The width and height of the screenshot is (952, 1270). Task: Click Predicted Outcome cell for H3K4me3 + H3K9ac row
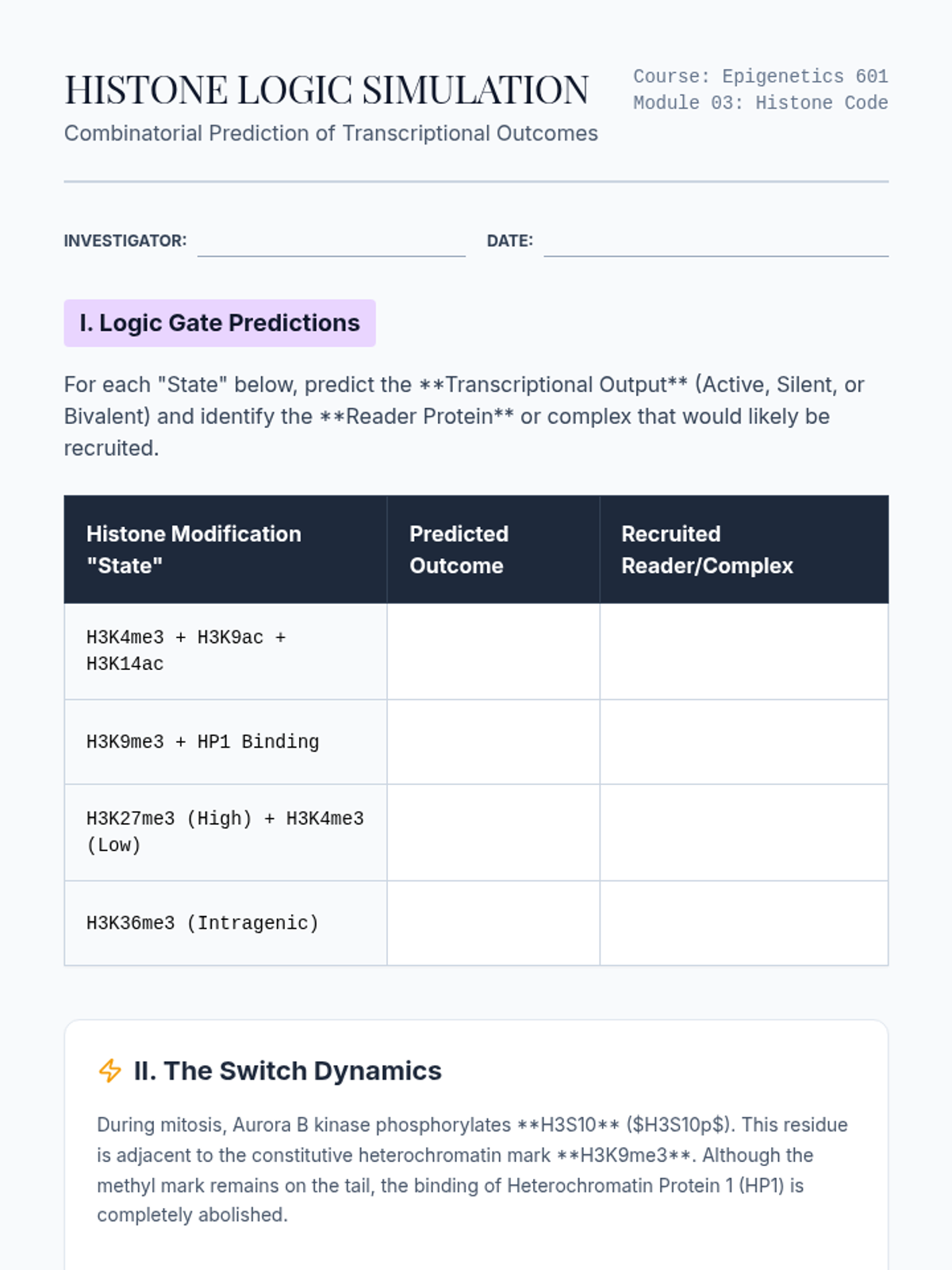pos(493,651)
